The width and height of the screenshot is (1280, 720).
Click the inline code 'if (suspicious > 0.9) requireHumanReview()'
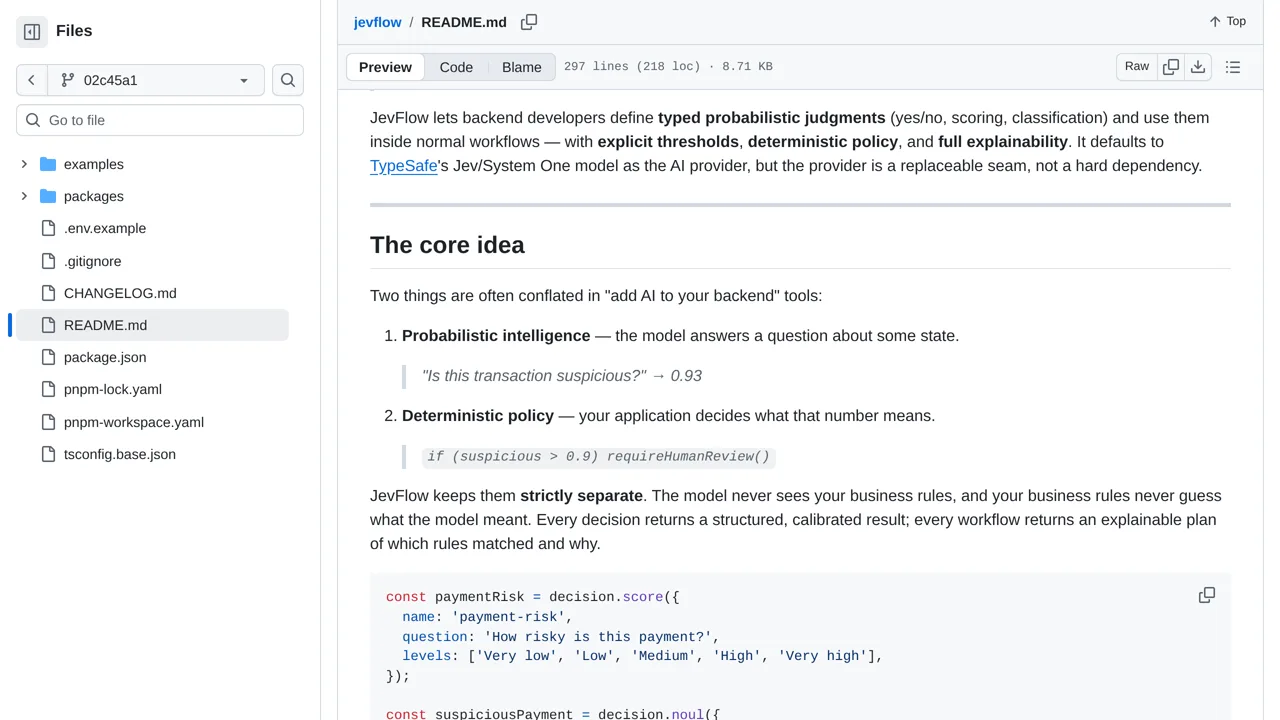click(599, 456)
